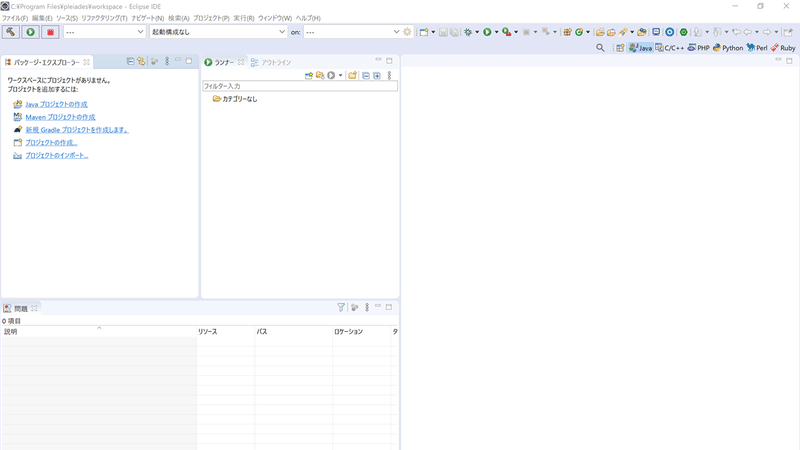Open the 起動構成なし launch configuration dropdown
The height and width of the screenshot is (450, 800).
coord(218,32)
